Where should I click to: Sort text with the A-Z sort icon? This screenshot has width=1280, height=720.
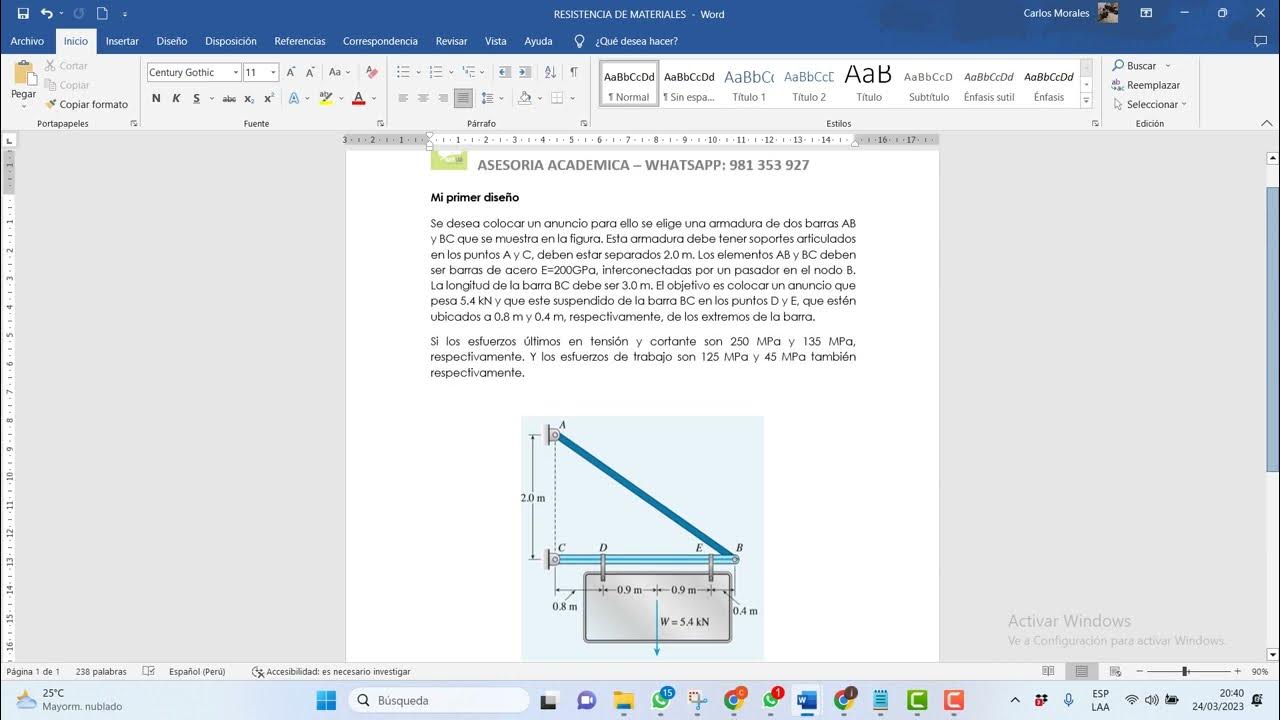(550, 72)
